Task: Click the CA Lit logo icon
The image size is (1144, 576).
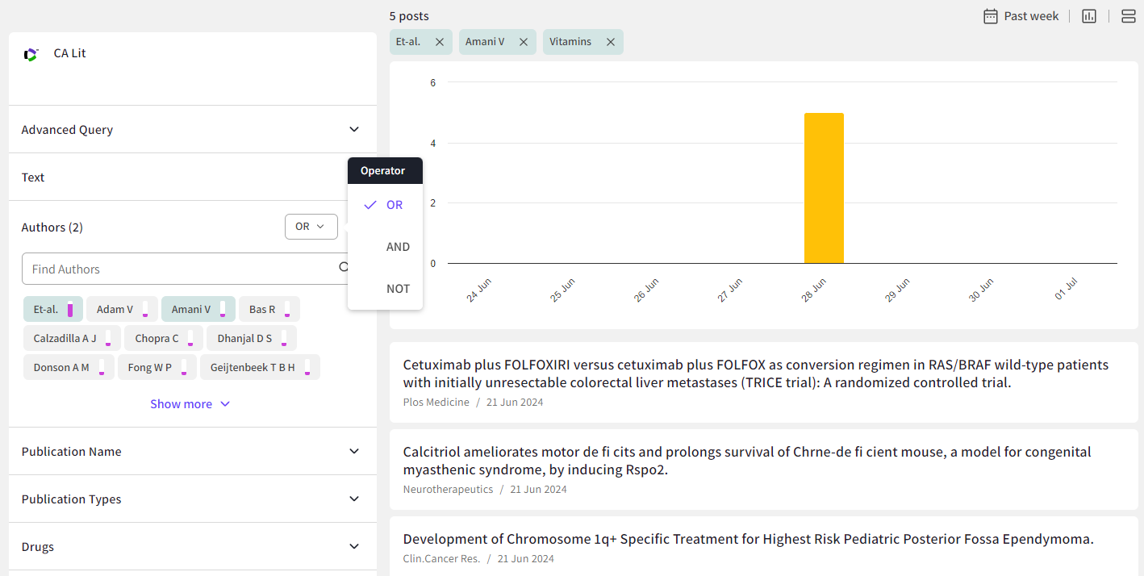Action: [x=31, y=54]
